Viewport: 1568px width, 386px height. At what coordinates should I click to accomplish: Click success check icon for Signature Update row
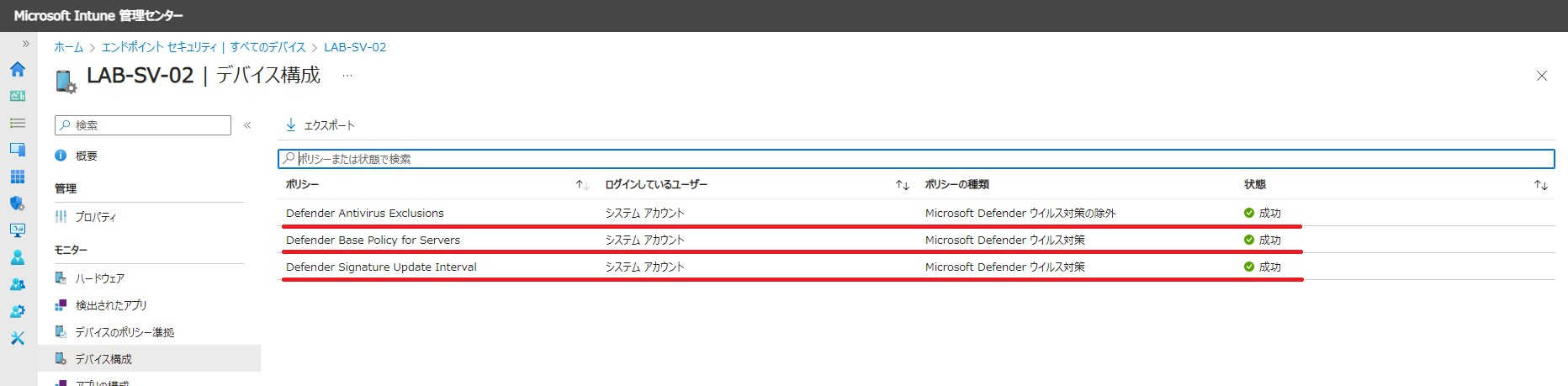coord(1249,267)
